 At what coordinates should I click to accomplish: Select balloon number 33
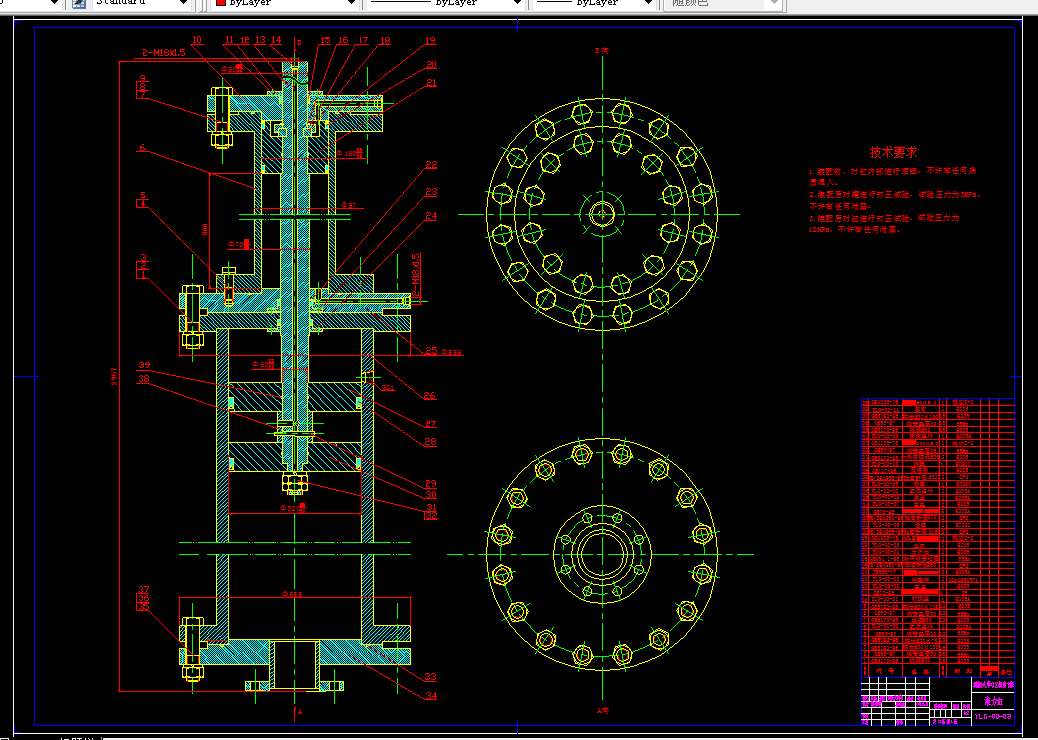click(x=431, y=676)
